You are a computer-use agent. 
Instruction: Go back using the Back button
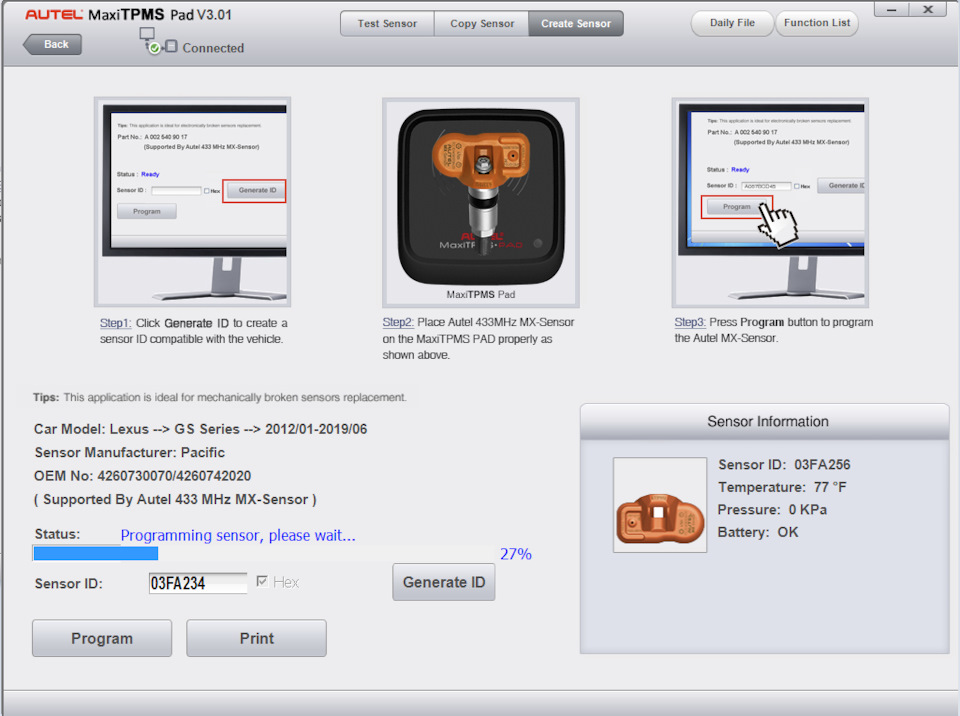coord(53,44)
